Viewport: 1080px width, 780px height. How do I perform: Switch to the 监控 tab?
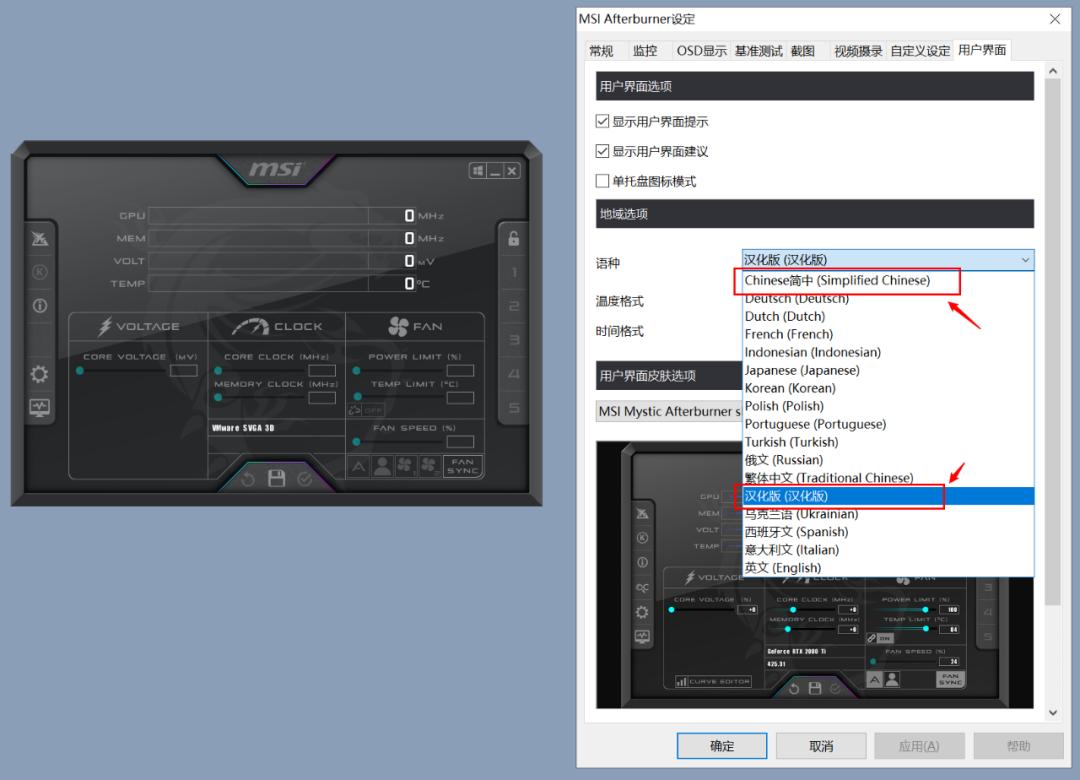point(645,50)
